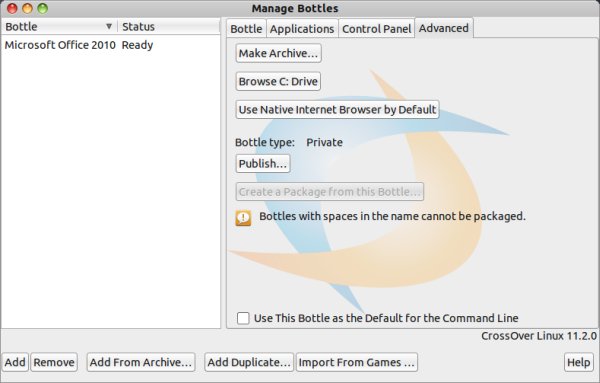Switch to the Control Panel tab

(x=377, y=29)
